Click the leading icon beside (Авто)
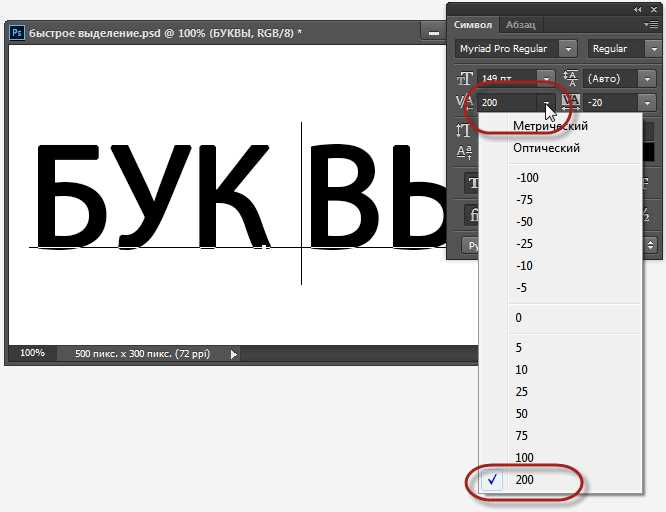The width and height of the screenshot is (666, 512). pyautogui.click(x=570, y=78)
